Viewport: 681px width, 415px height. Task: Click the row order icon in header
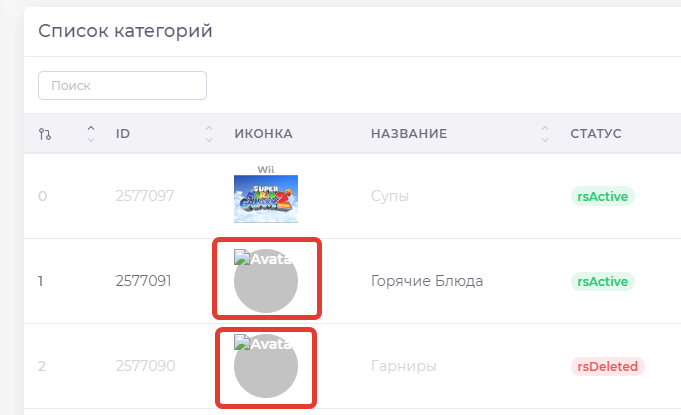tap(44, 134)
